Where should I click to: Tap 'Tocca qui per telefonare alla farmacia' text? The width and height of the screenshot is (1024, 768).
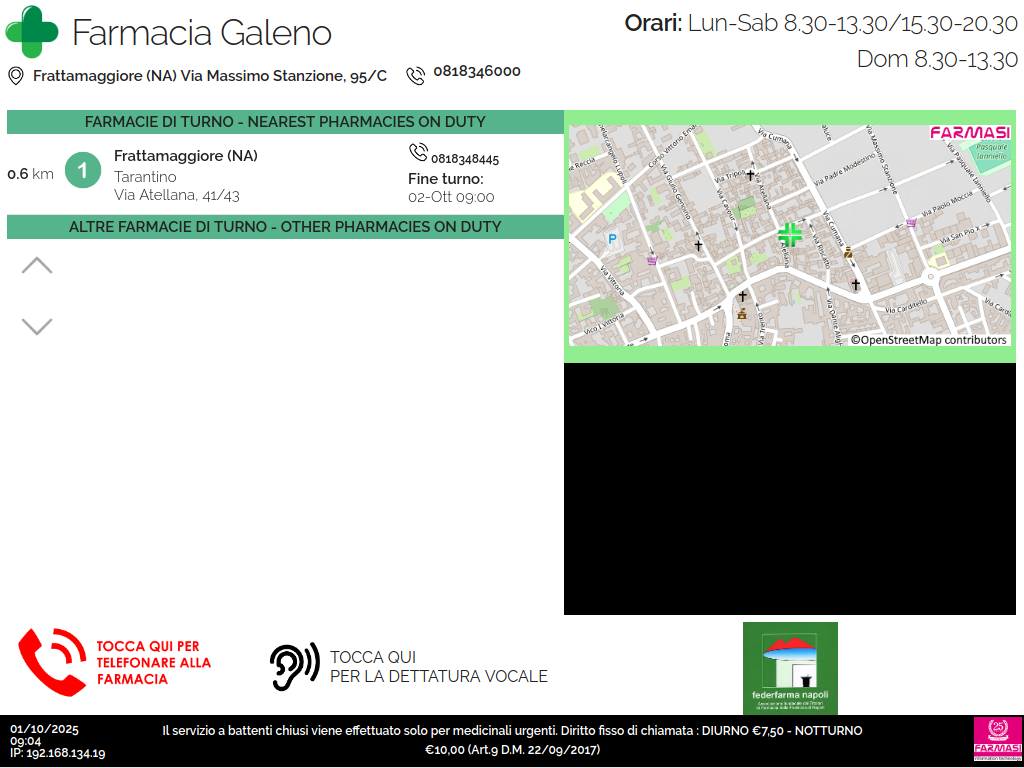(x=153, y=663)
